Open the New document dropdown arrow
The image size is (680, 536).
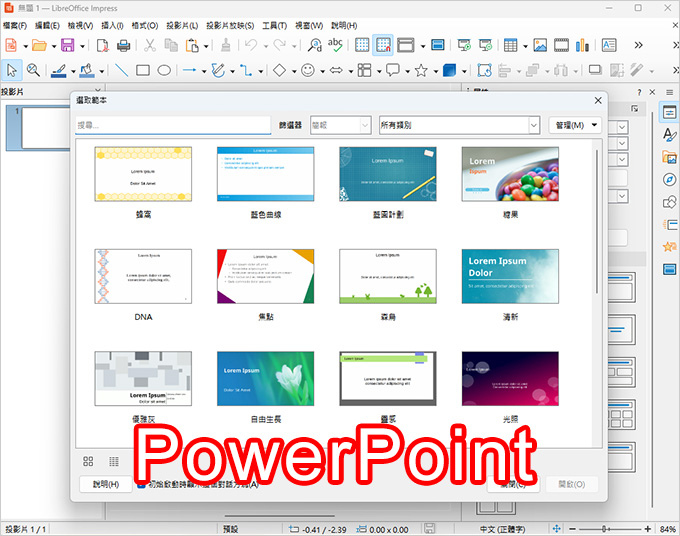[25, 46]
